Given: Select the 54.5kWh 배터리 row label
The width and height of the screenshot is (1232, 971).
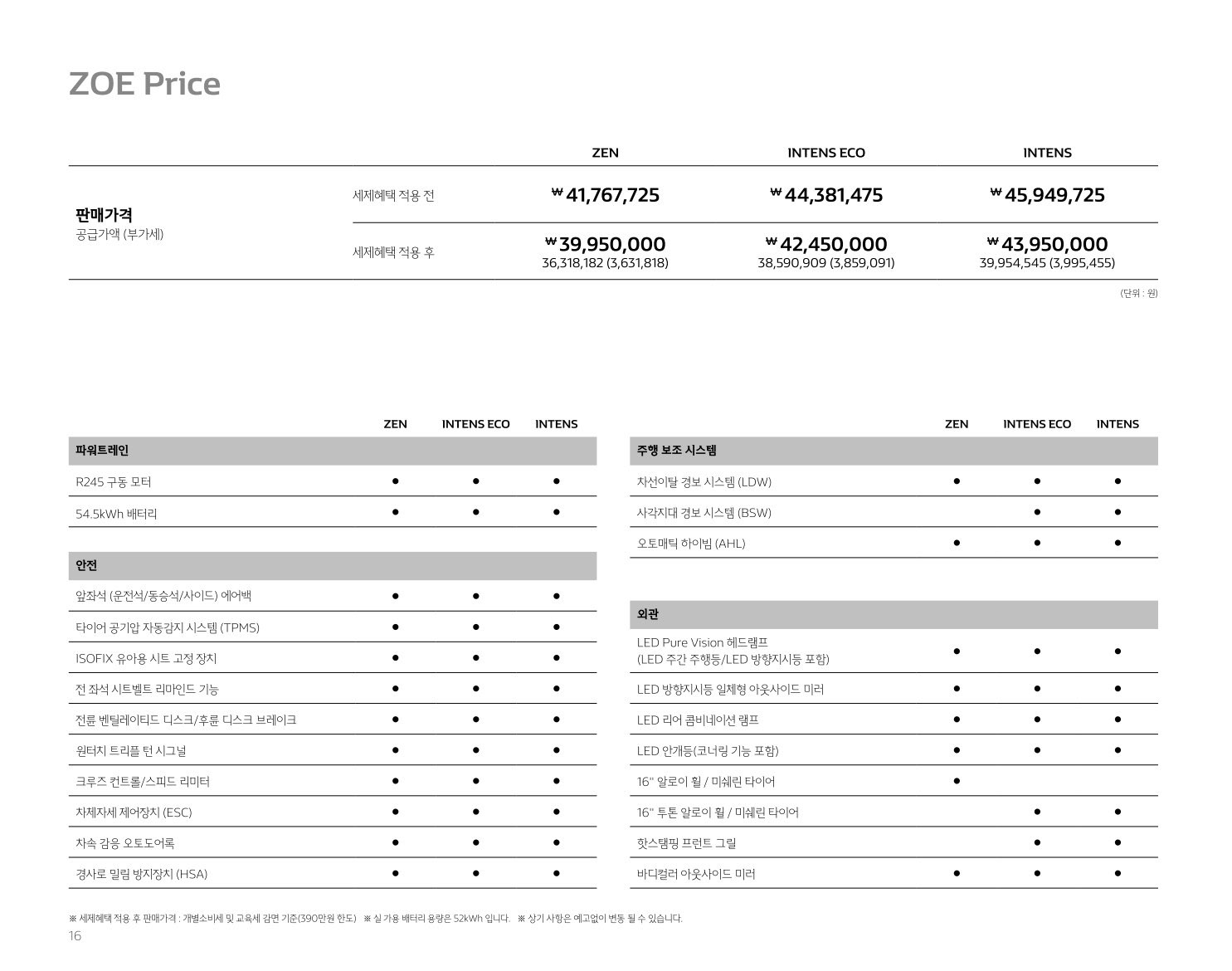Looking at the screenshot, I should (116, 514).
